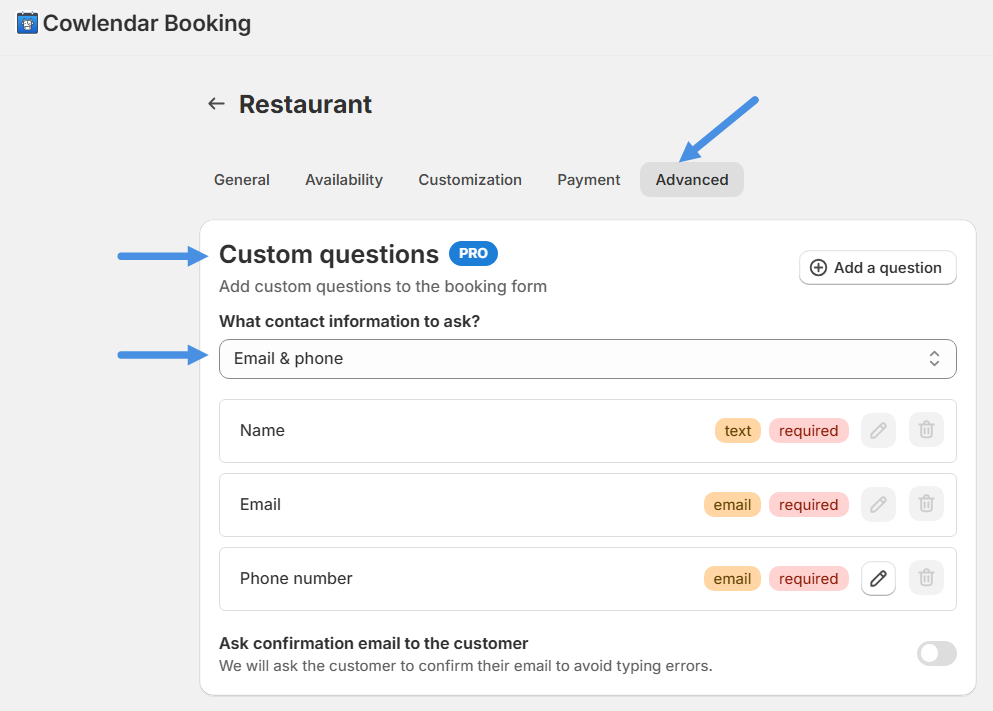
Task: Click the text tag in the Name row
Action: click(738, 431)
